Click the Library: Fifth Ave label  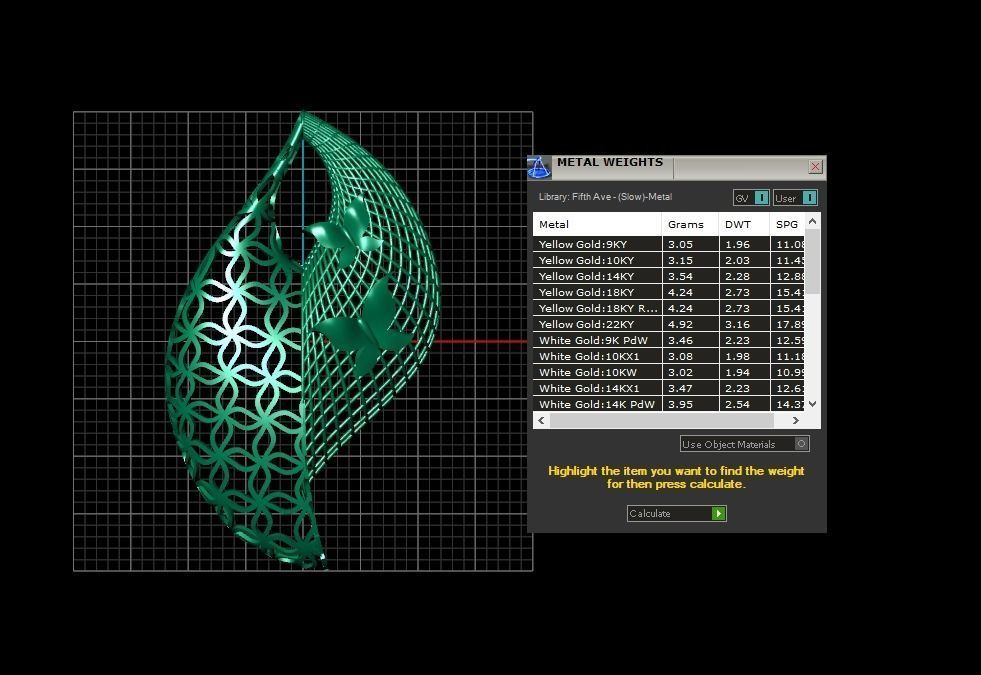coord(605,197)
